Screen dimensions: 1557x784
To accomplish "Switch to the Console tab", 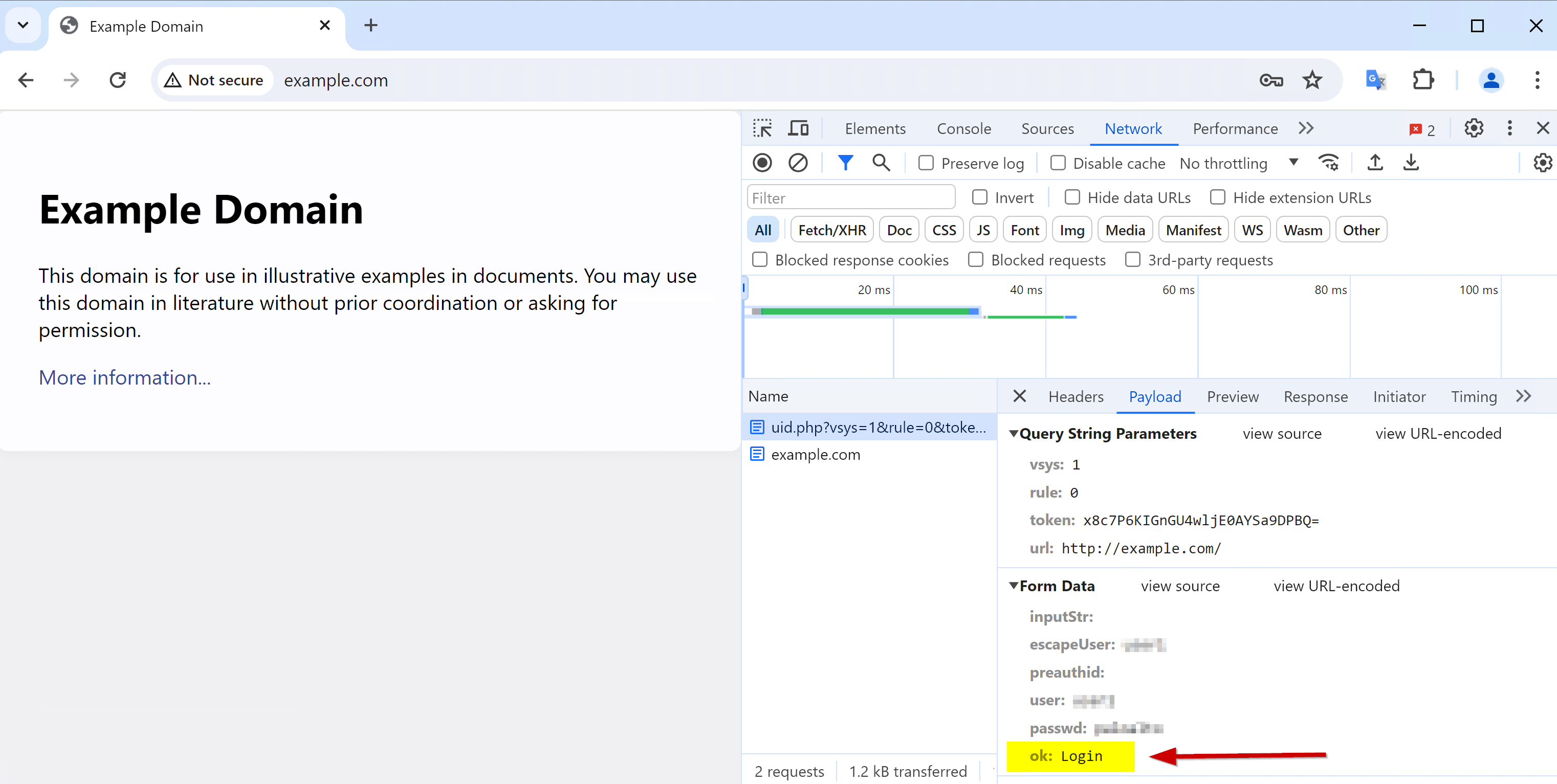I will point(963,129).
